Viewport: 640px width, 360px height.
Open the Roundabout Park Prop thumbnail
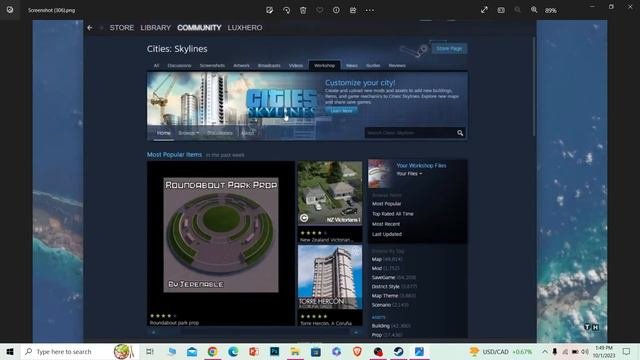221,235
